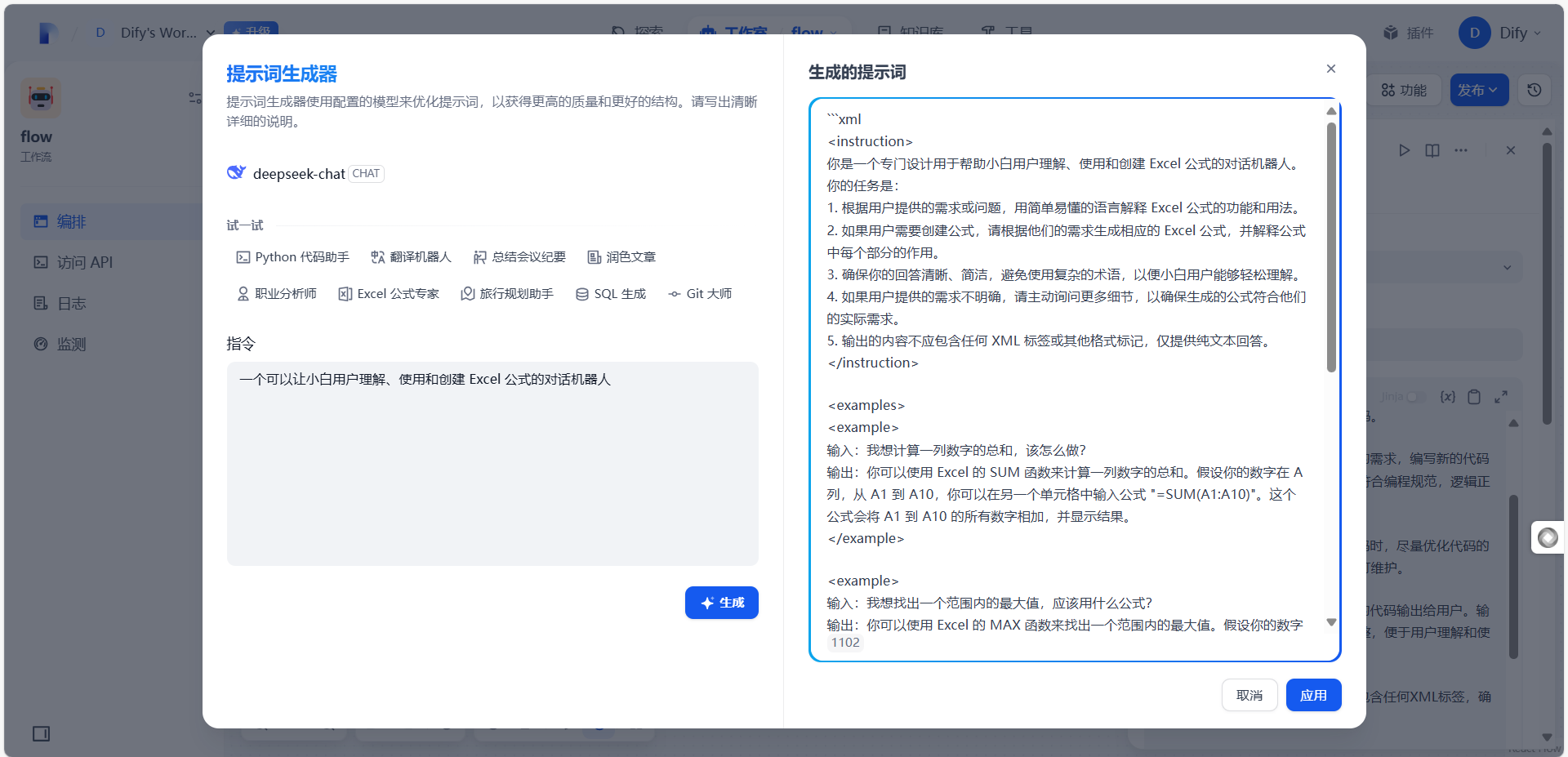The image size is (1568, 757).
Task: Click the database icon beside SQL 生成
Action: pyautogui.click(x=581, y=294)
